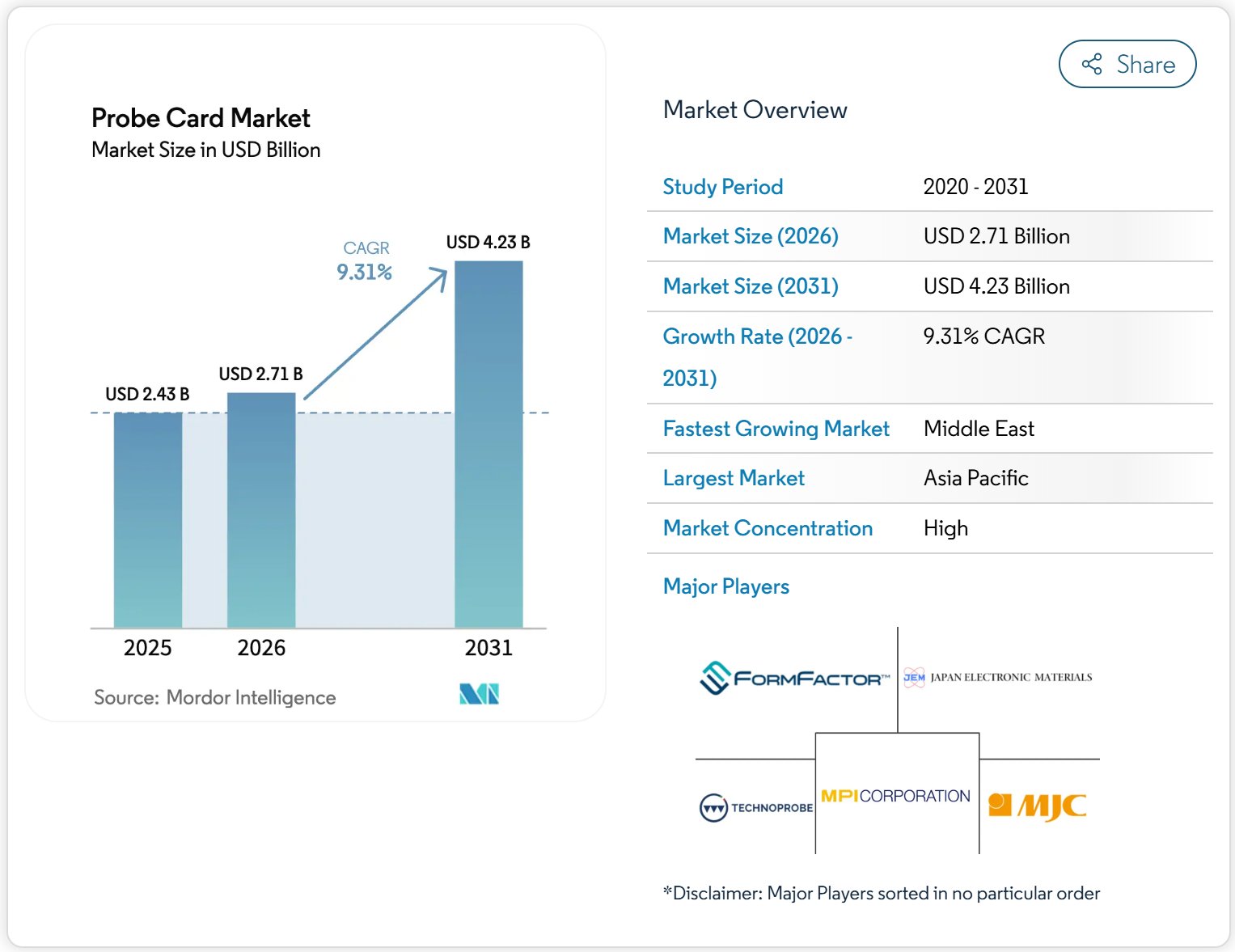Screen dimensions: 1235x952
Task: Click the 'High' concentration value
Action: coord(945,528)
